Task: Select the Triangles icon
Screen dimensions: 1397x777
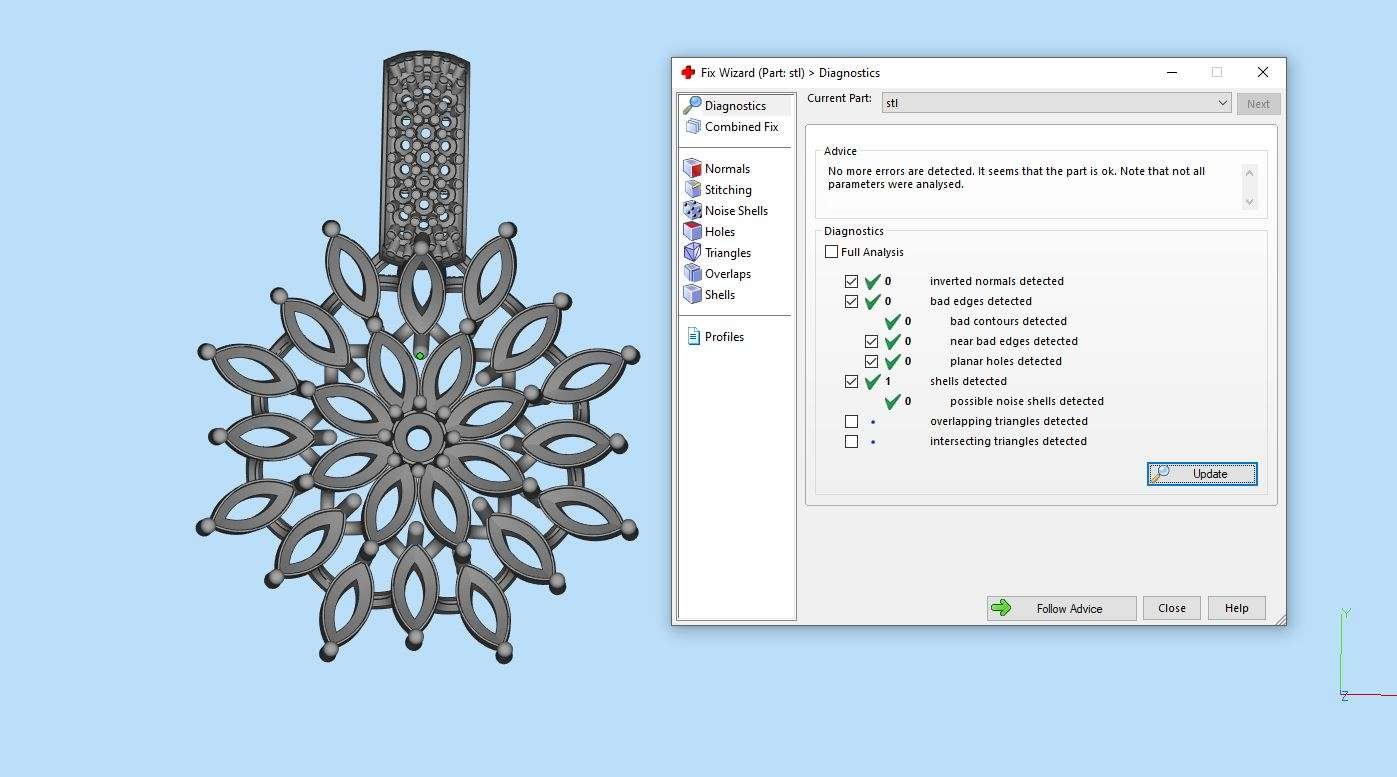Action: pyautogui.click(x=693, y=253)
